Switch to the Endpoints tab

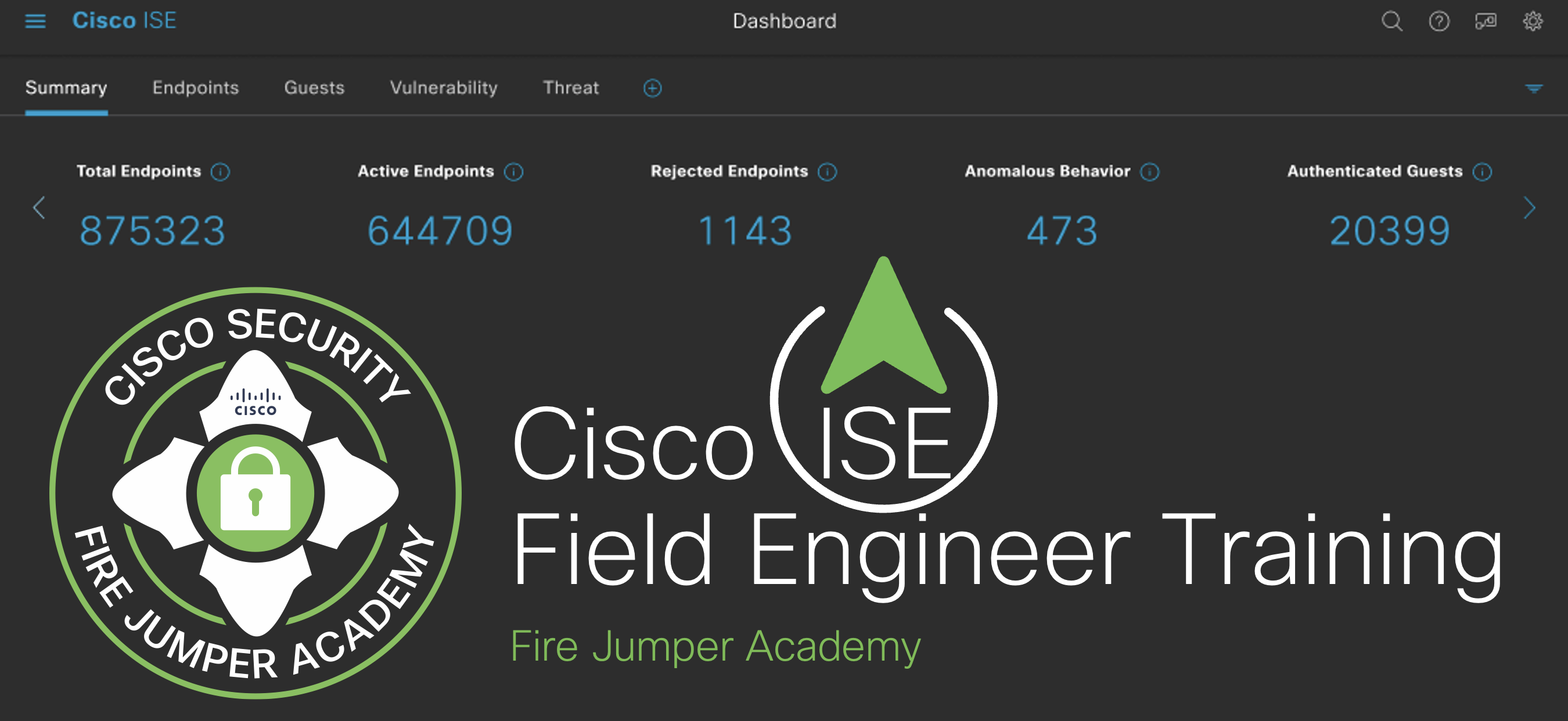point(195,88)
